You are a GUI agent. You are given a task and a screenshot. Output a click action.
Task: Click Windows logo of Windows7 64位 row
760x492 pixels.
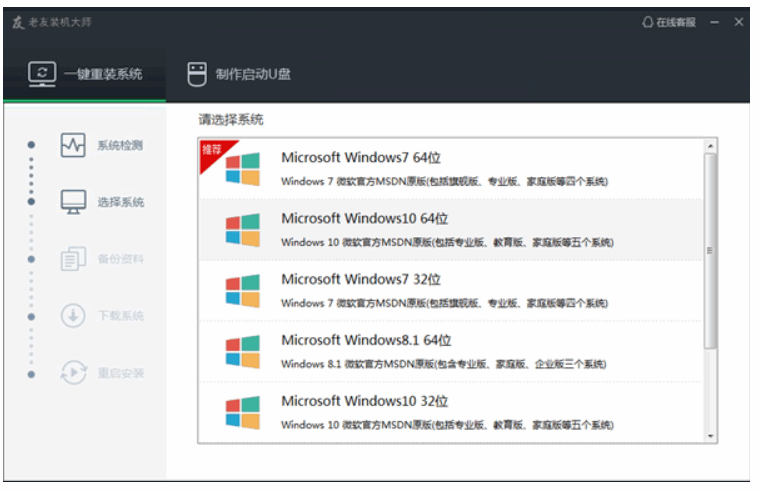click(x=242, y=169)
